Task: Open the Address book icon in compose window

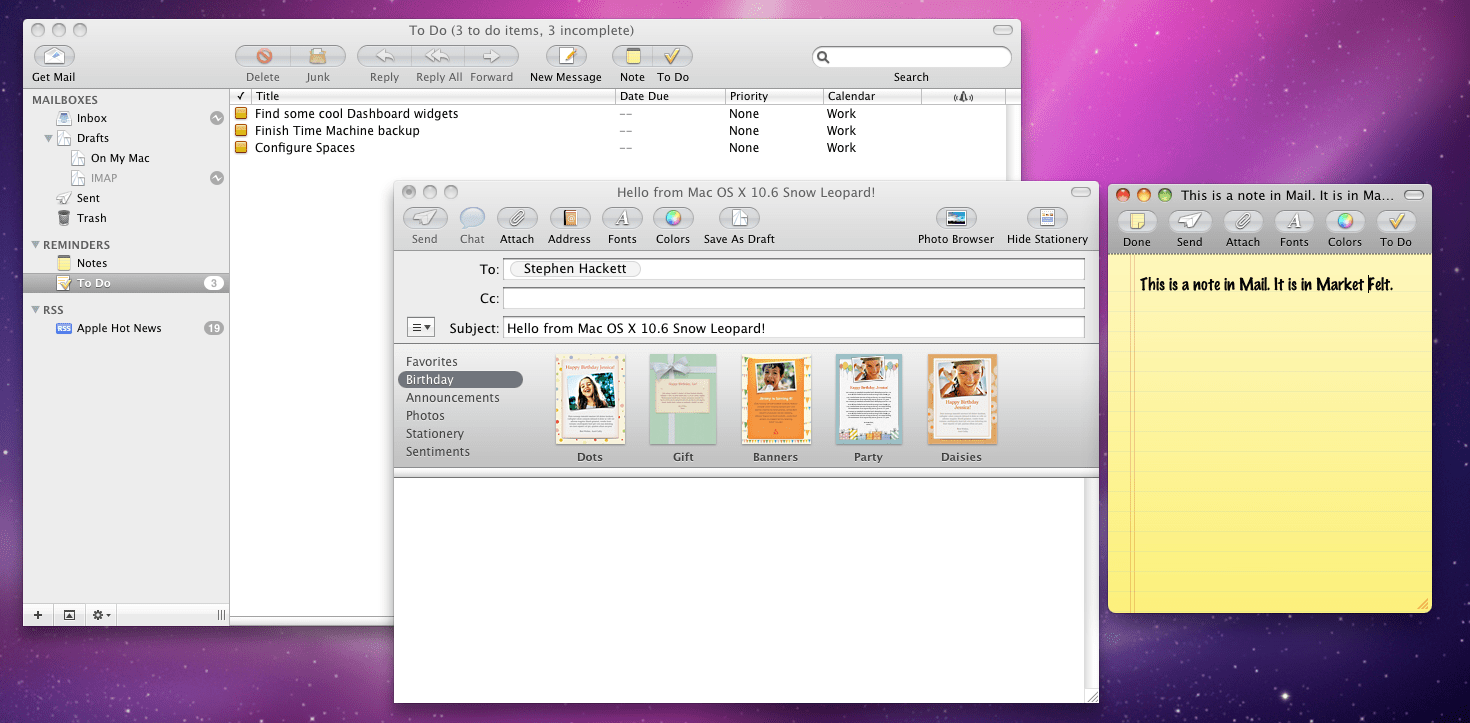Action: 569,219
